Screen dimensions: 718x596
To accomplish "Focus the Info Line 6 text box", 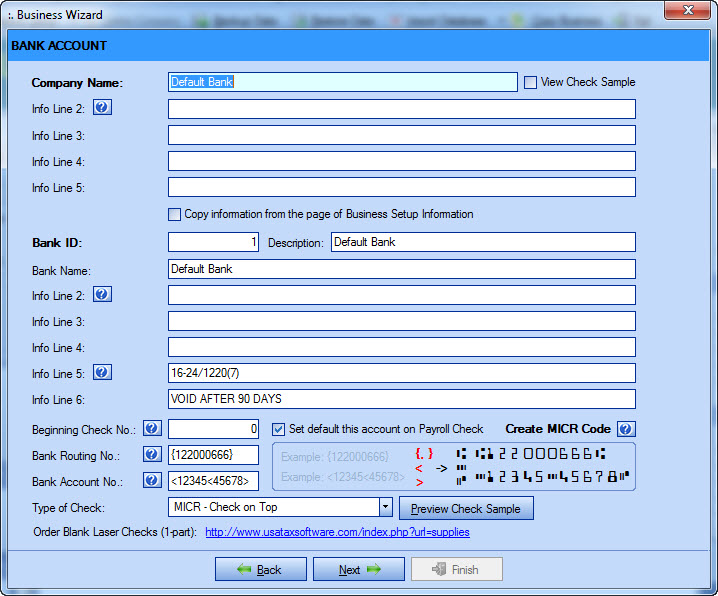I will tap(401, 399).
